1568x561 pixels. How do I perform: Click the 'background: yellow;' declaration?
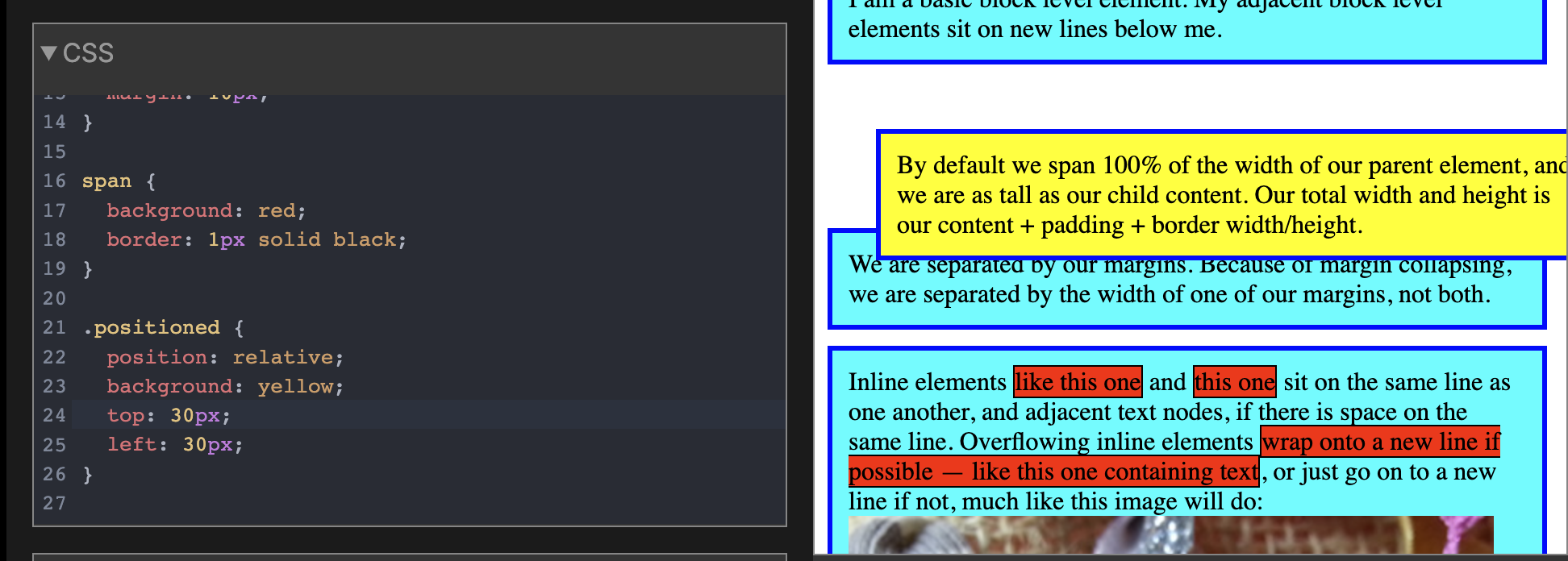[x=225, y=387]
